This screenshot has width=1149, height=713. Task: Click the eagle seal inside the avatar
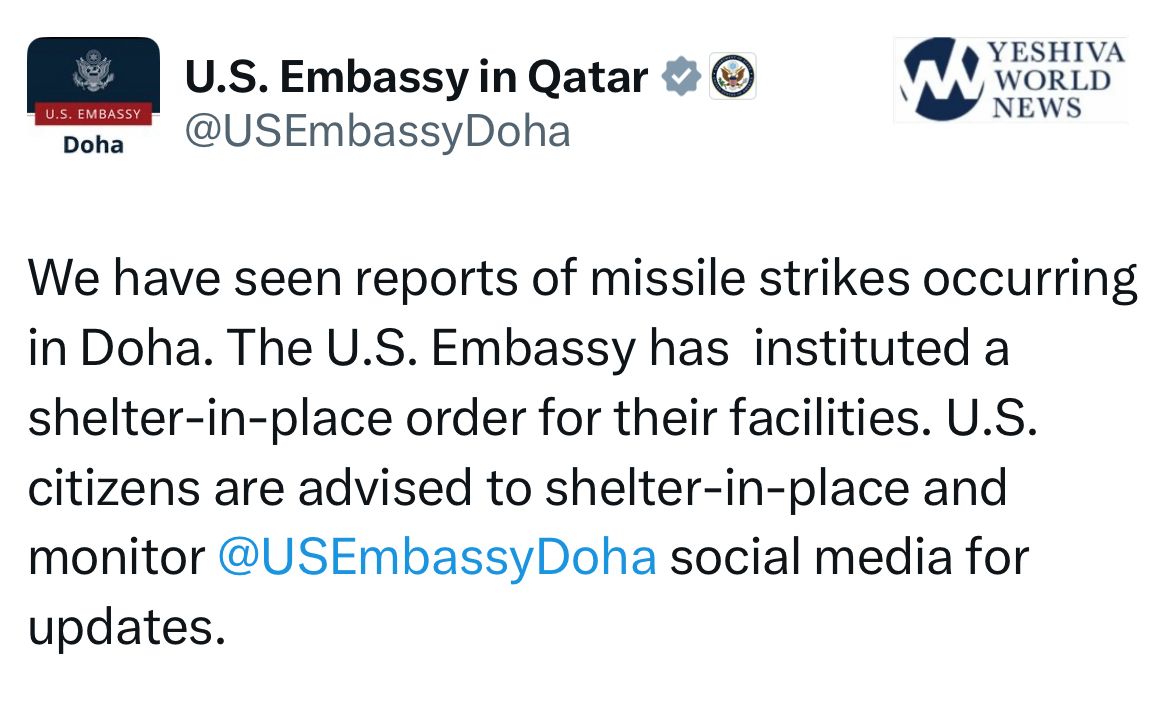pos(92,73)
